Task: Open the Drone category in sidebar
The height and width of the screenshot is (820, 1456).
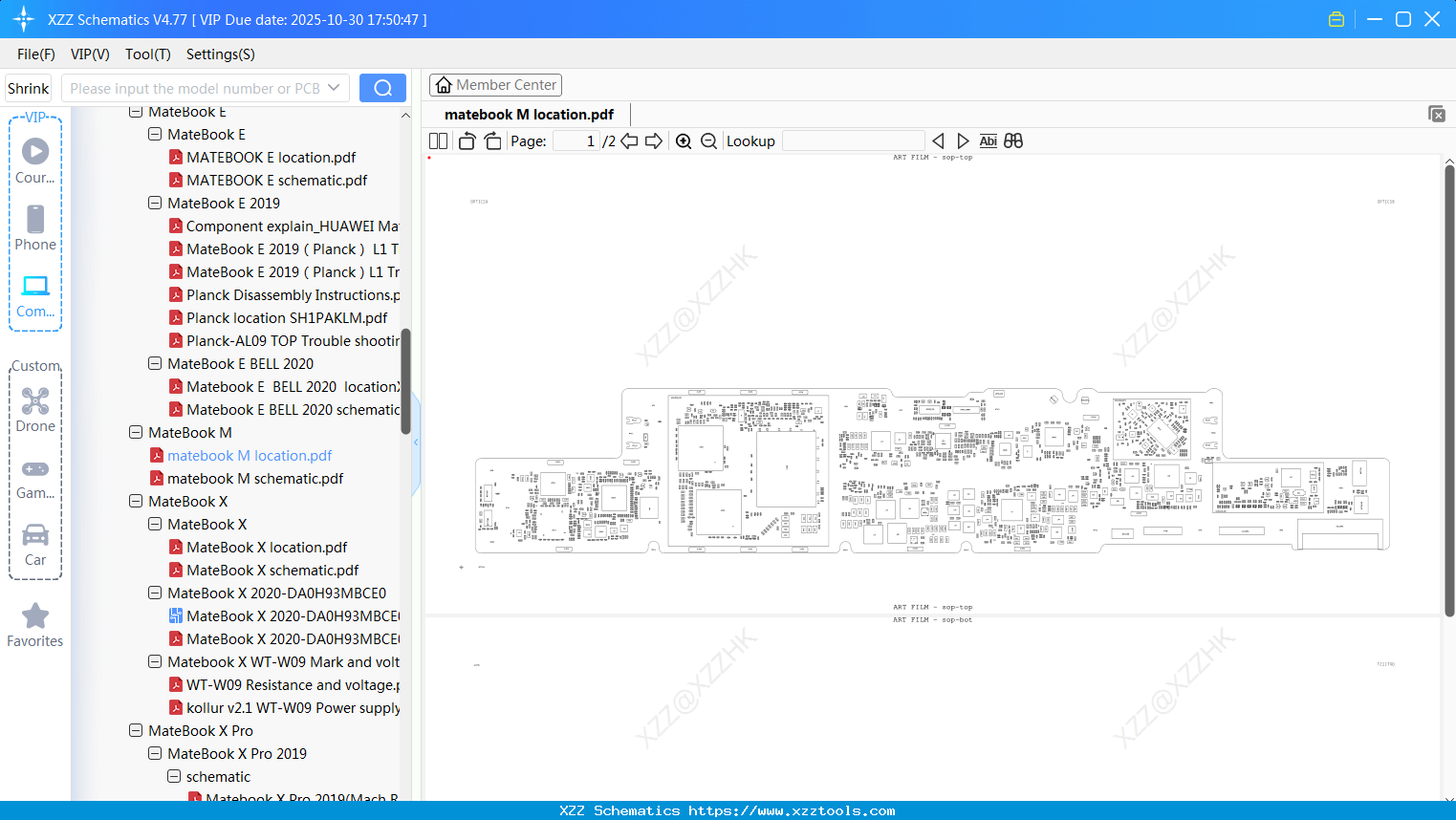Action: click(x=35, y=410)
